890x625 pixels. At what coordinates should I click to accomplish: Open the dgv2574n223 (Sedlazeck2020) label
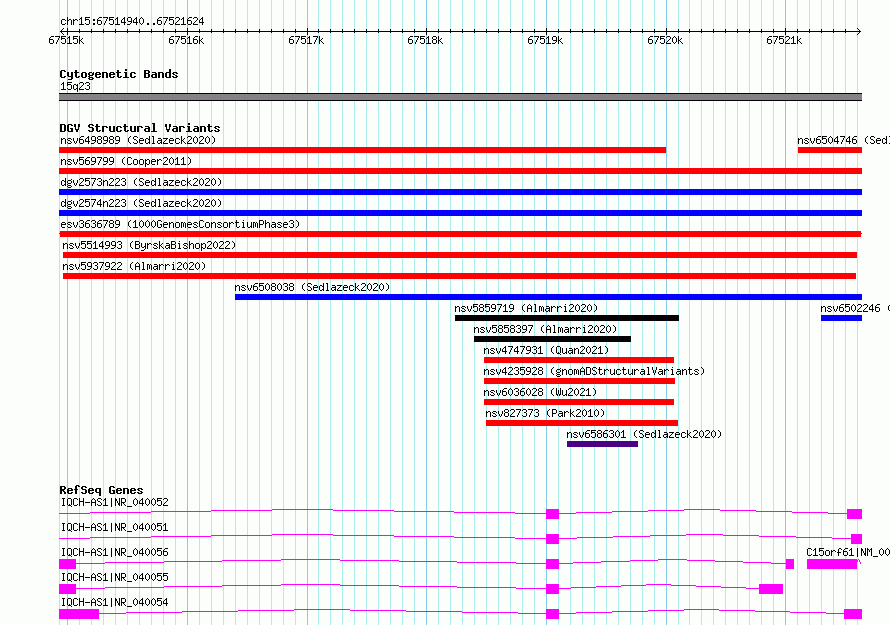140,203
